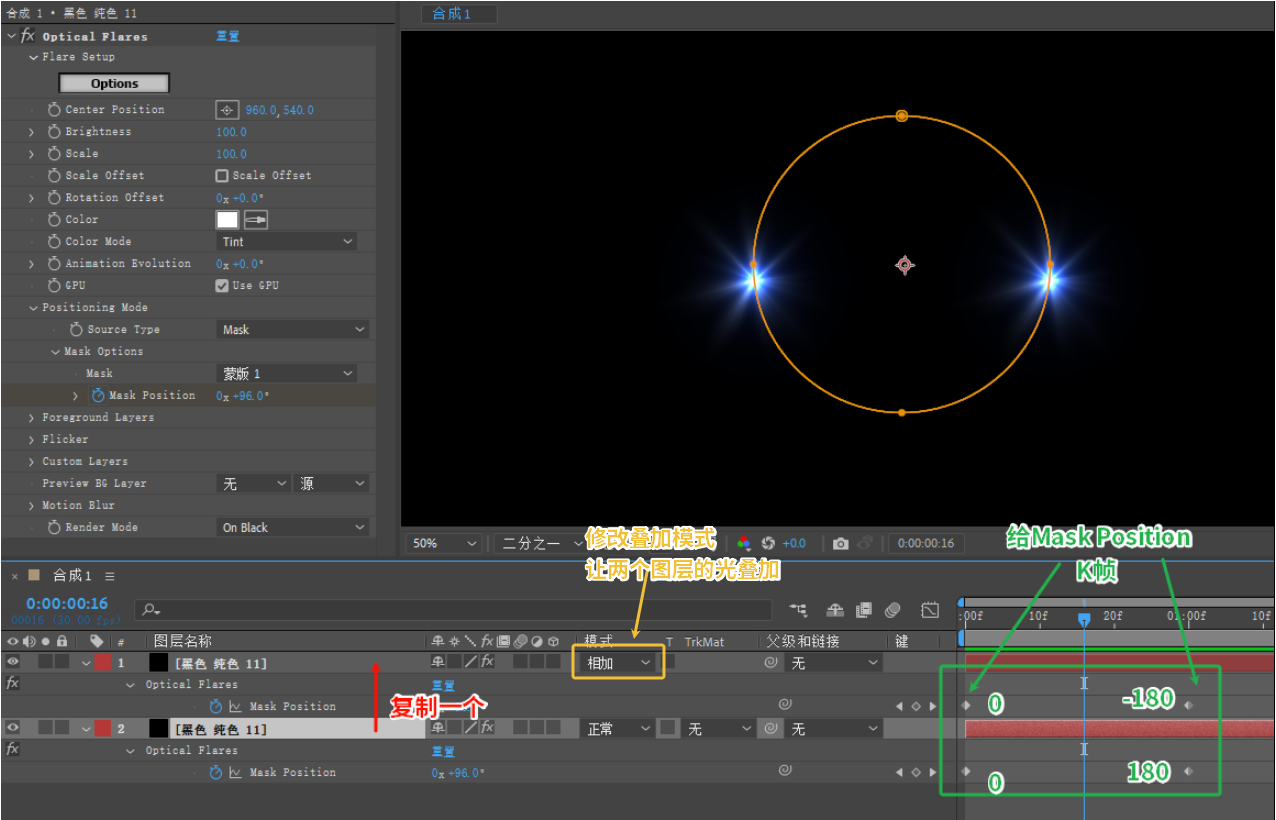Take a snapshot with the camera icon

841,543
